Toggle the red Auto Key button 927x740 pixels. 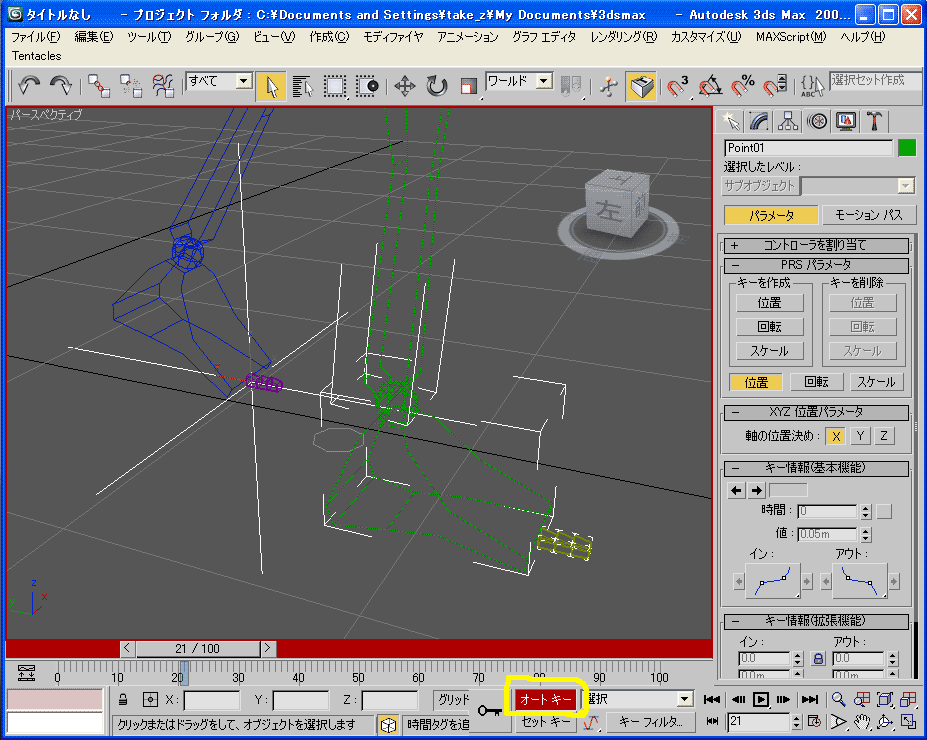[x=546, y=700]
